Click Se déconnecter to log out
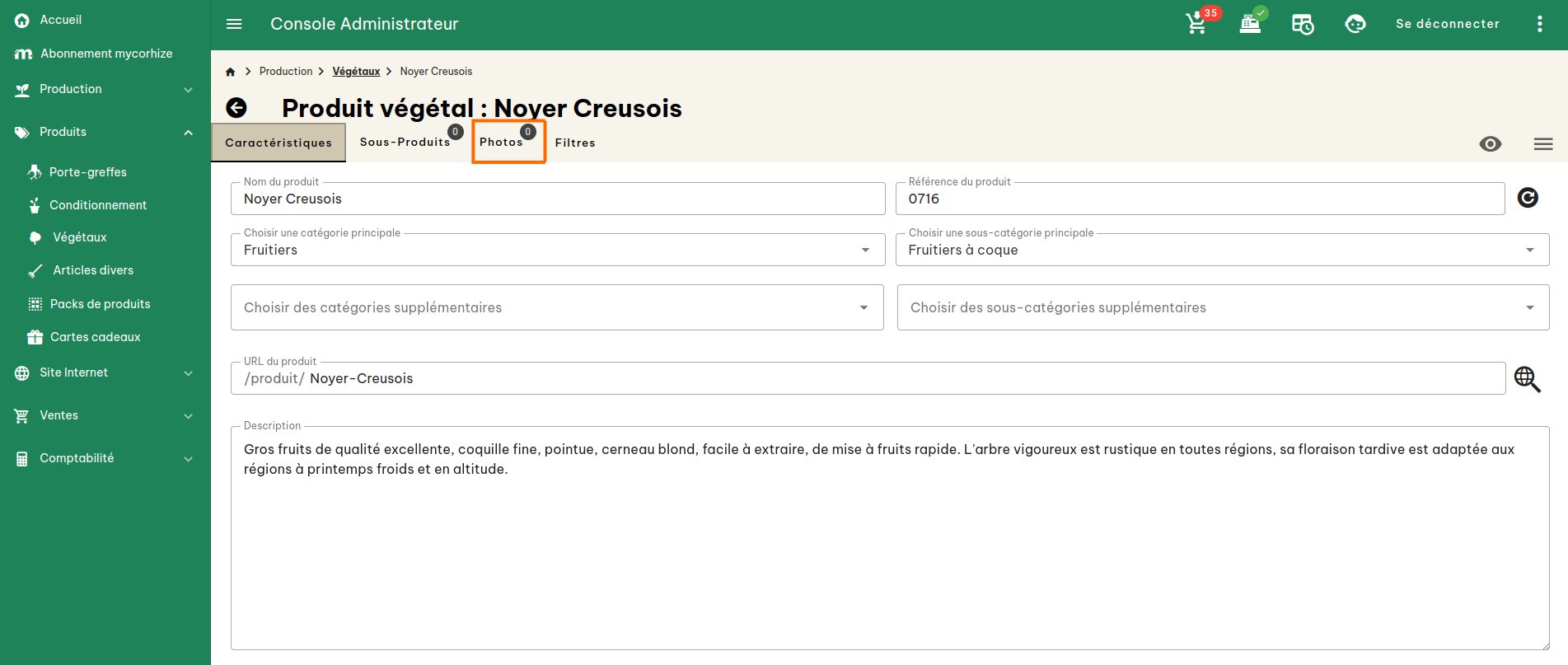The image size is (1568, 665). 1447,24
